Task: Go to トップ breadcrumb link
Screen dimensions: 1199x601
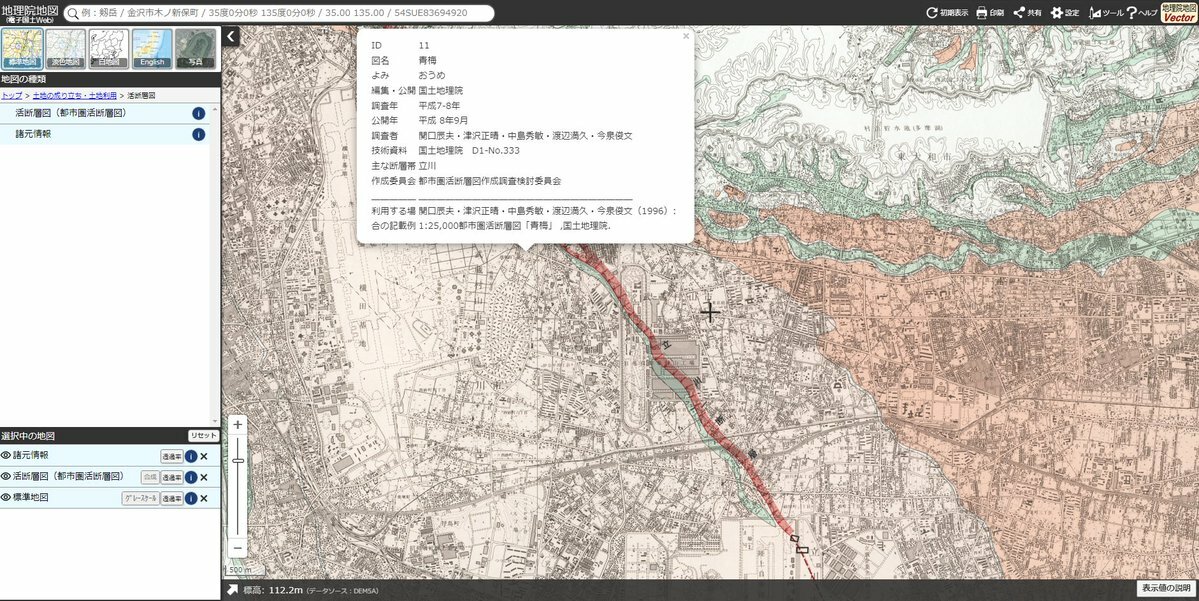Action: point(11,96)
